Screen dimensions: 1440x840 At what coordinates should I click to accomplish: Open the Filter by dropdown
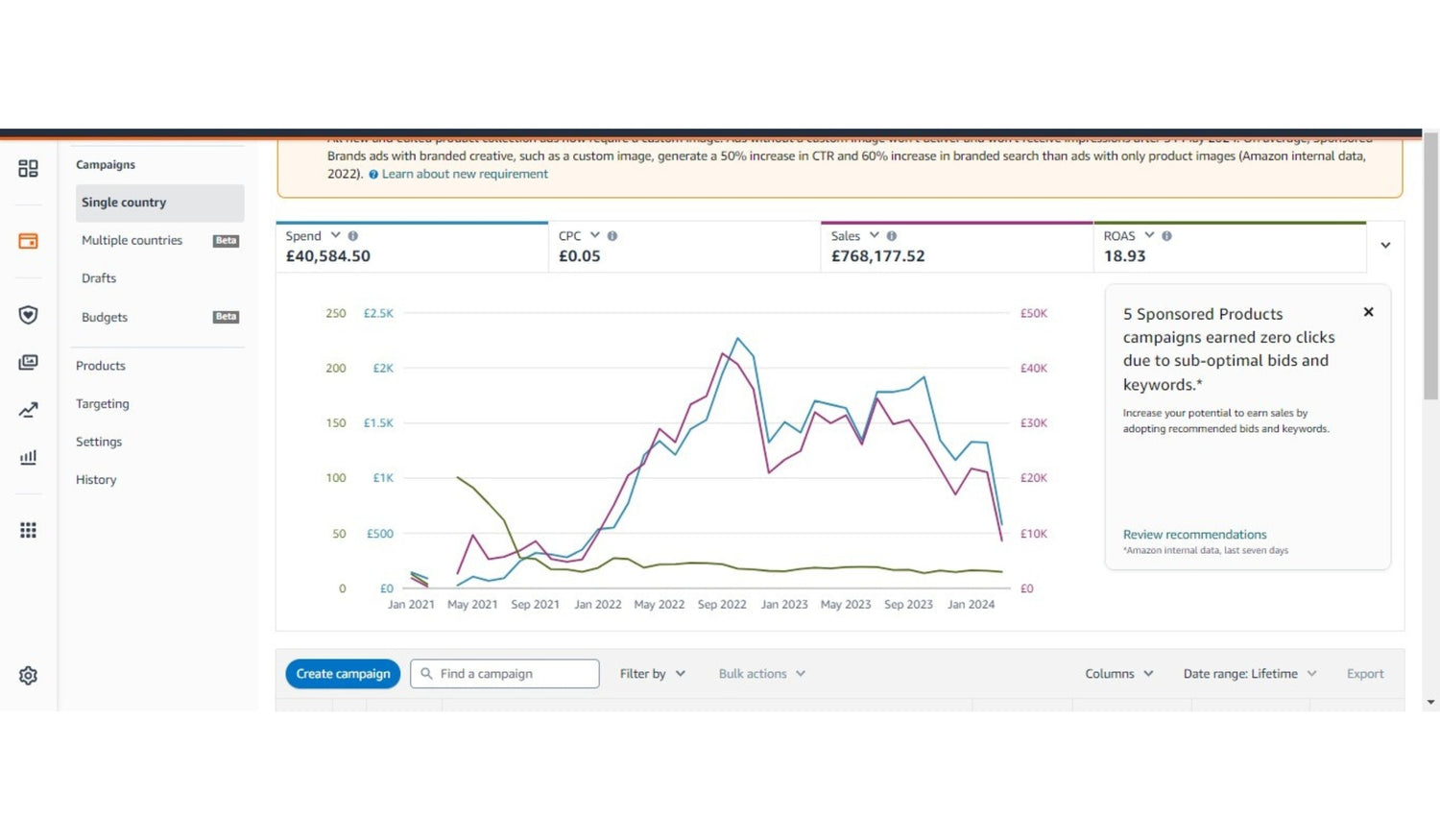[x=652, y=674]
